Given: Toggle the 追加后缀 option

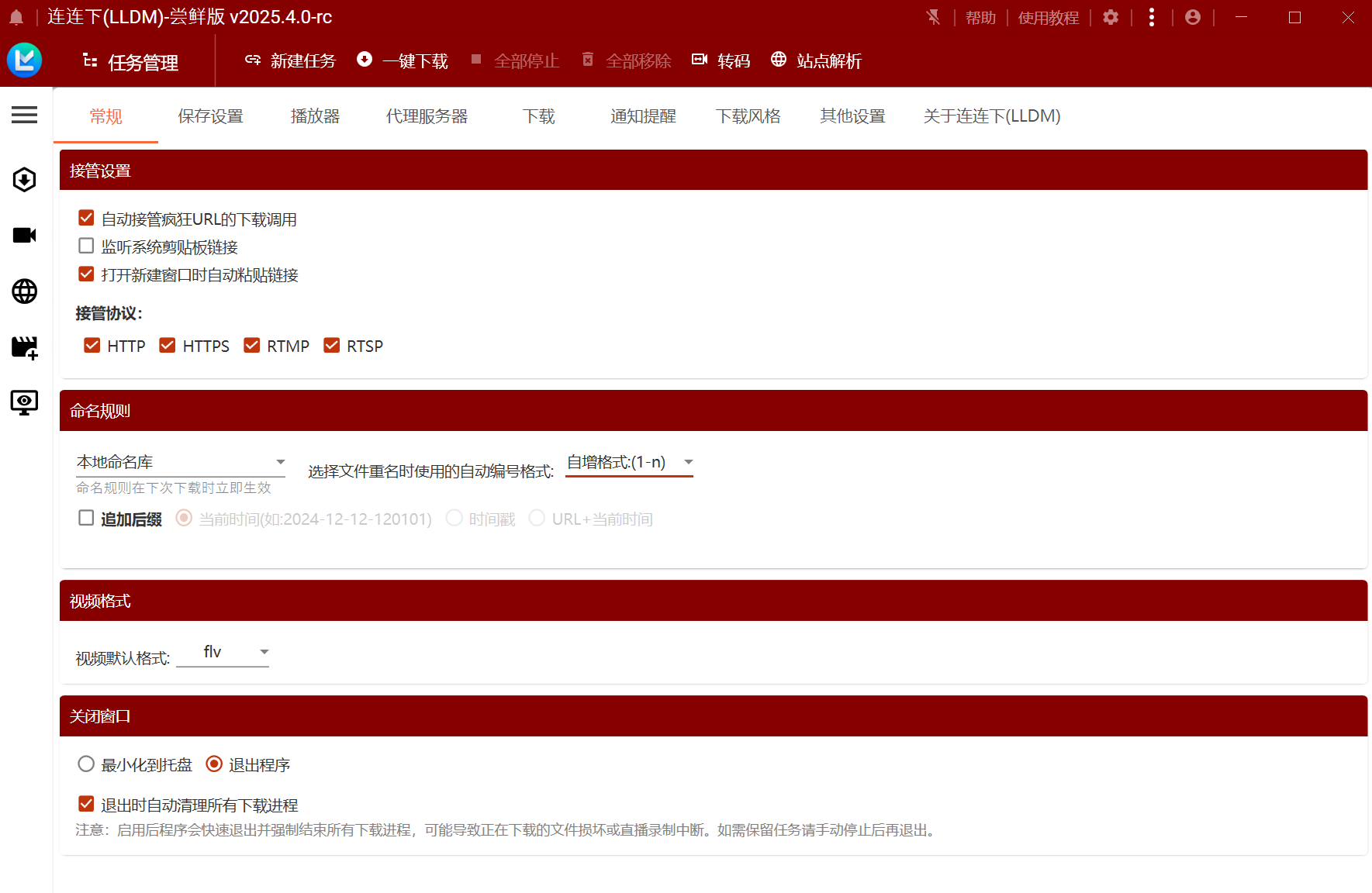Looking at the screenshot, I should [x=86, y=518].
